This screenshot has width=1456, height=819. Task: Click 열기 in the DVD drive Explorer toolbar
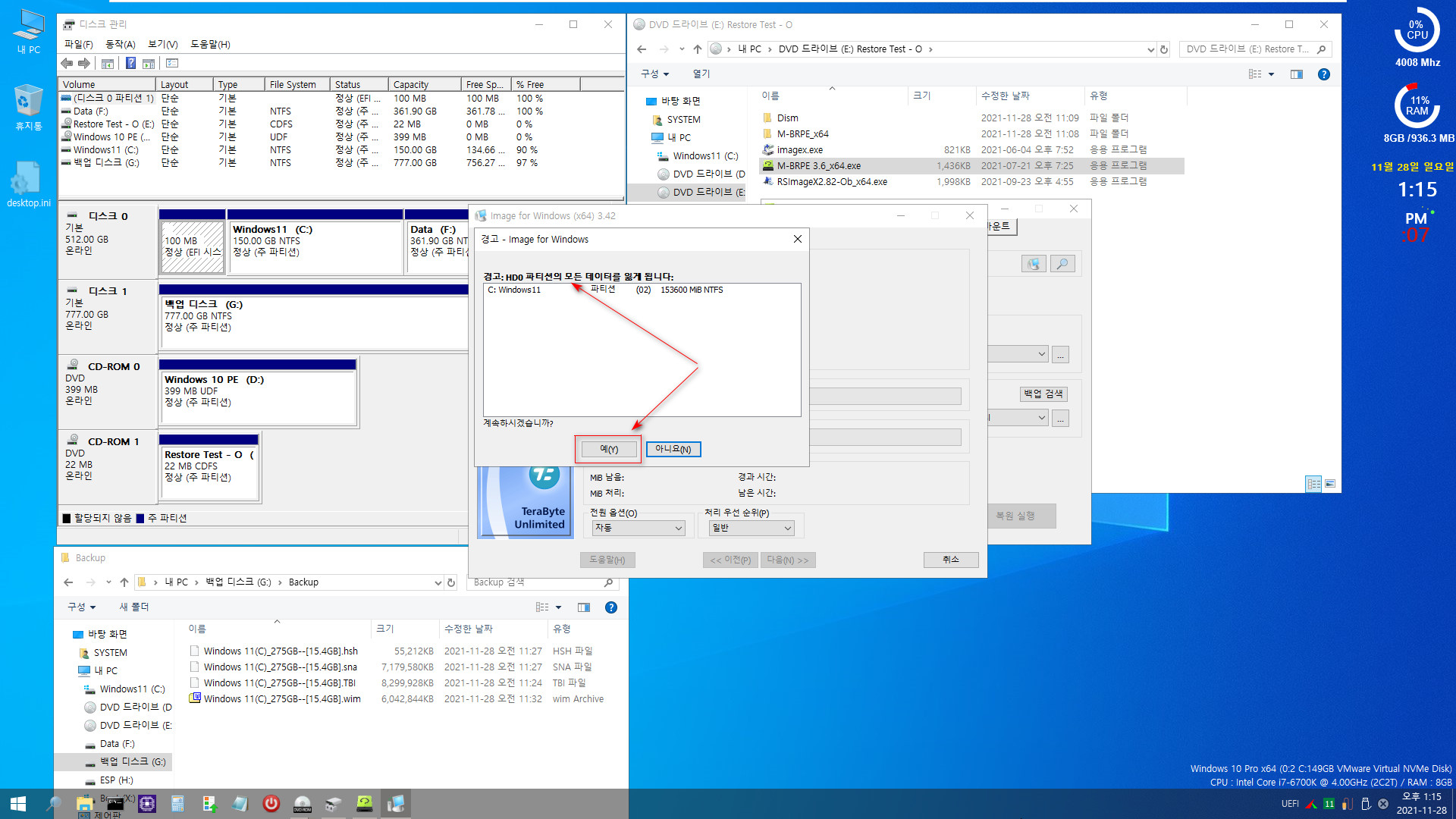click(x=701, y=74)
